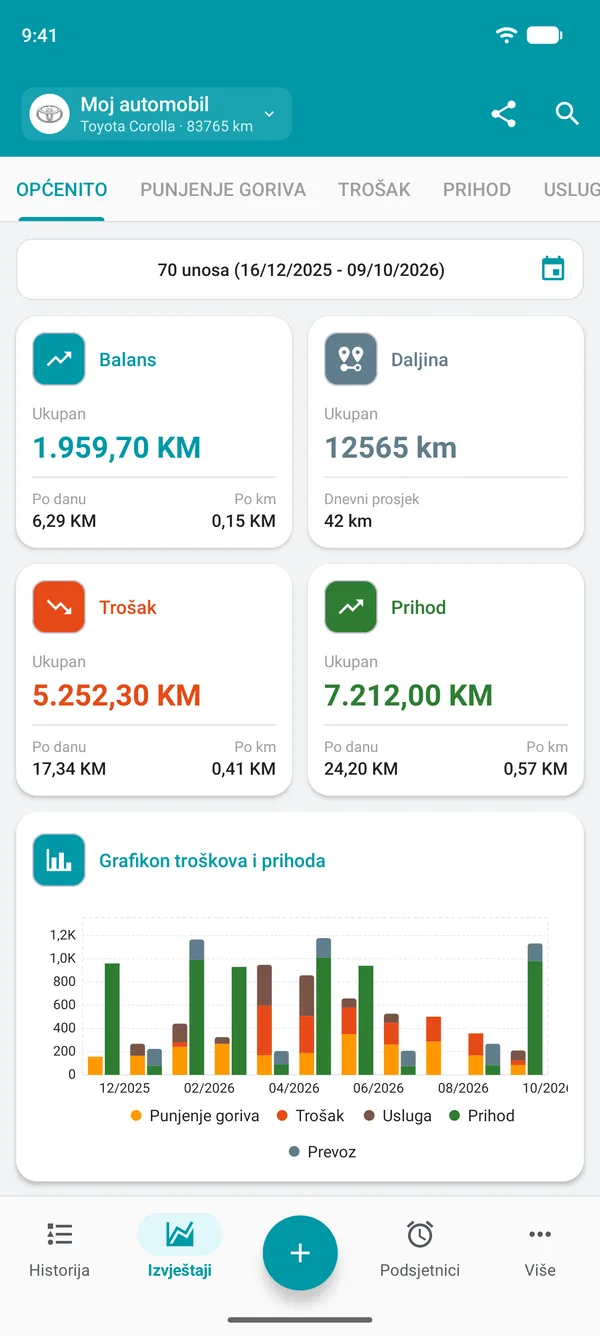The width and height of the screenshot is (600, 1336).
Task: Toggle Prevoz legend gray dot
Action: click(294, 1152)
